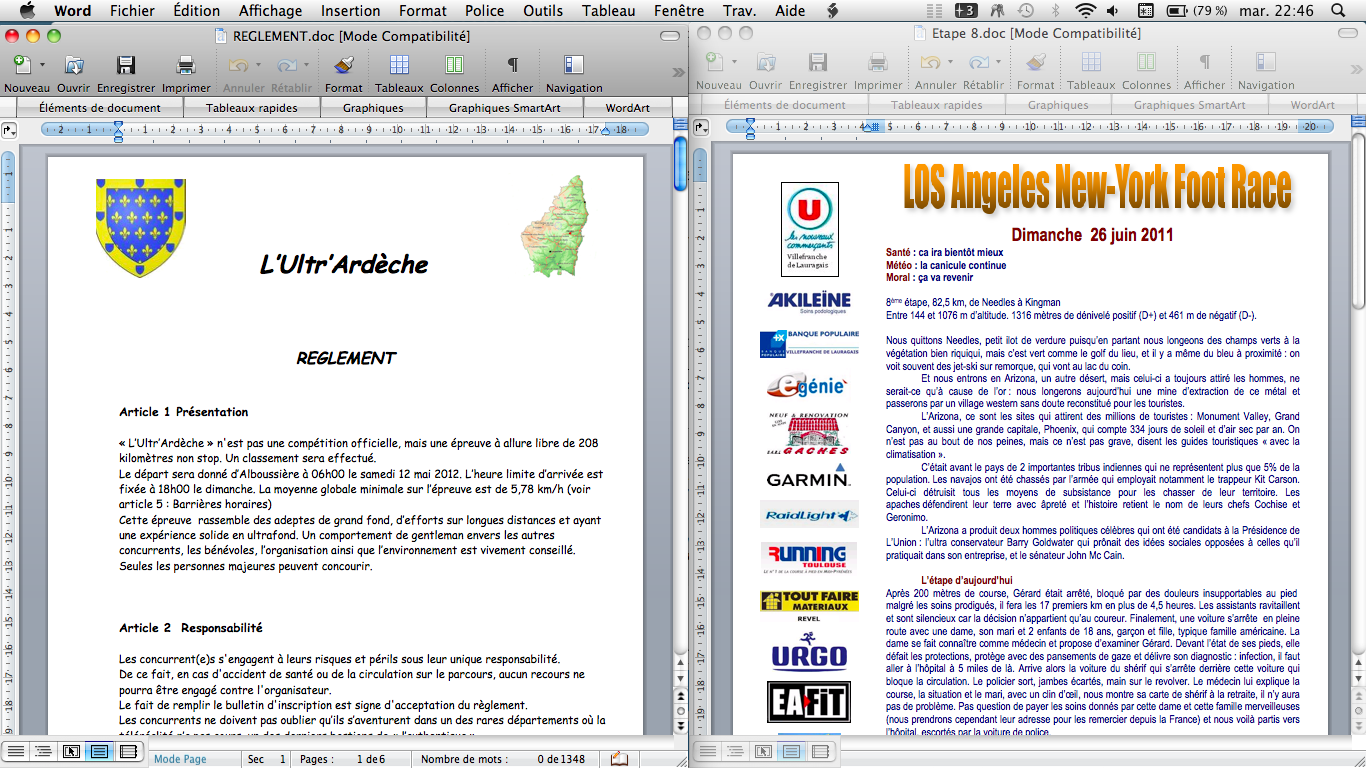Toggle Navigation pane in REGLEMENT.doc
Viewport: 1366px width, 768px height.
[574, 65]
